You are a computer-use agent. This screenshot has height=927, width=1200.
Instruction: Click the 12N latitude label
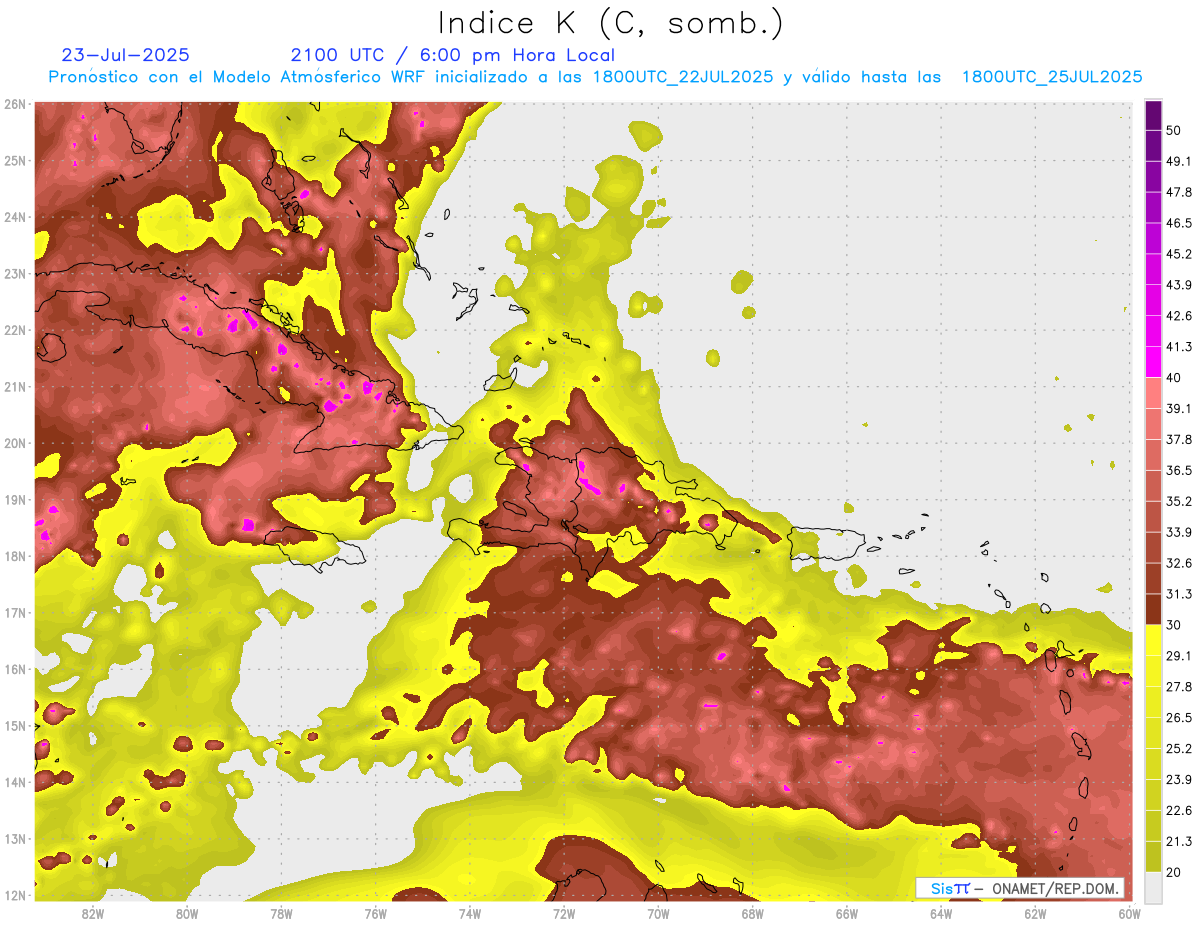[15, 895]
